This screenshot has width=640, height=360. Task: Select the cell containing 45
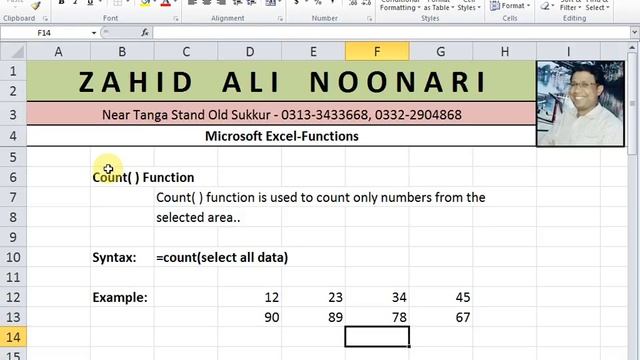click(x=441, y=297)
